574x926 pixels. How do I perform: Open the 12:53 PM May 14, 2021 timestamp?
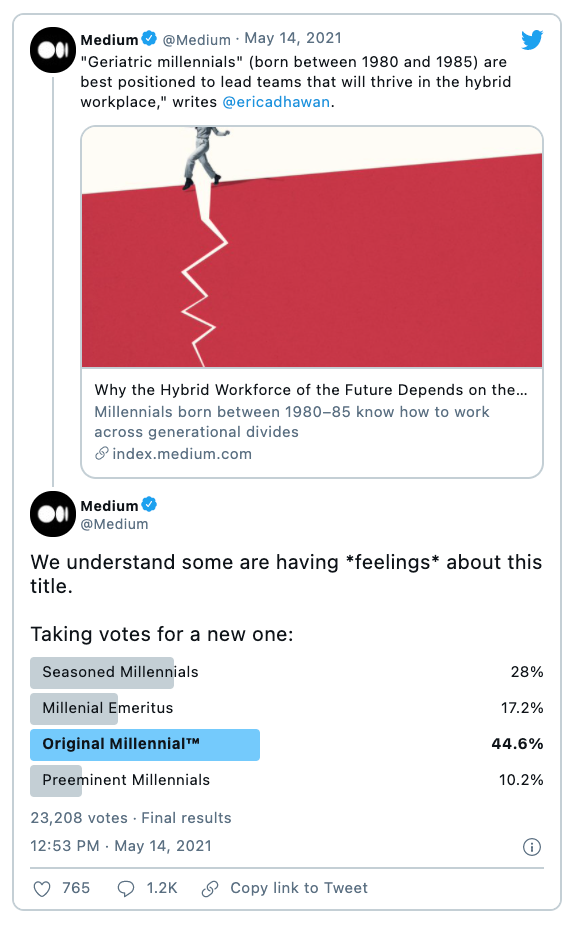tap(121, 846)
